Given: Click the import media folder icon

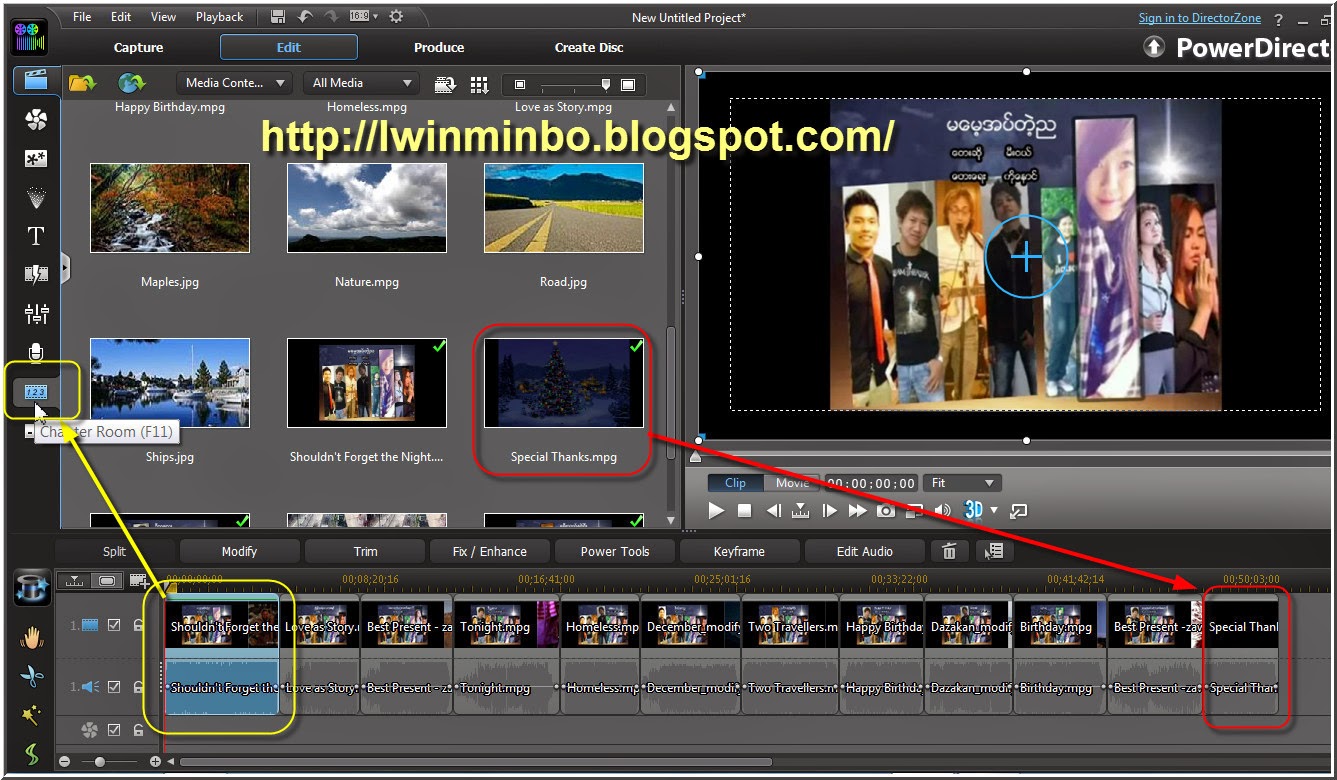Looking at the screenshot, I should coord(82,83).
